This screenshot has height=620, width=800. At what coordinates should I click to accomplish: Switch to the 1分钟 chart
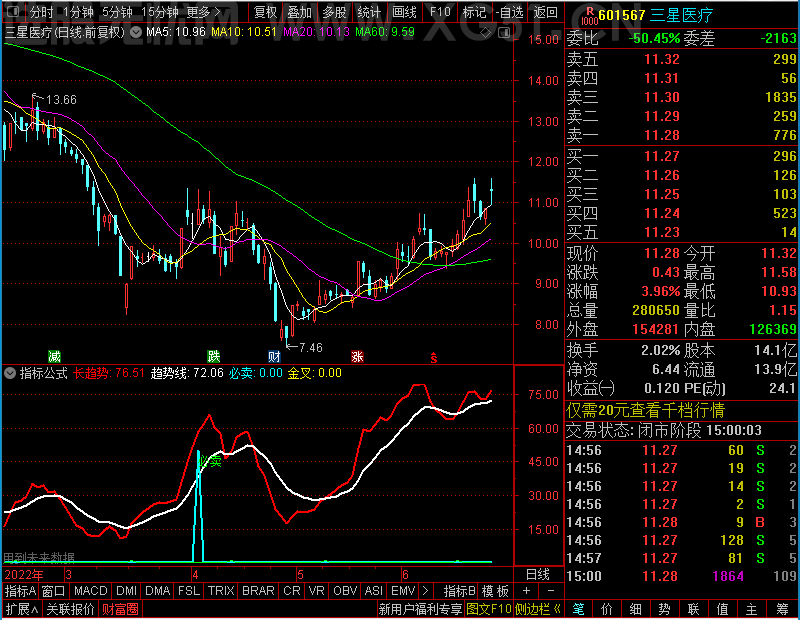tap(79, 11)
